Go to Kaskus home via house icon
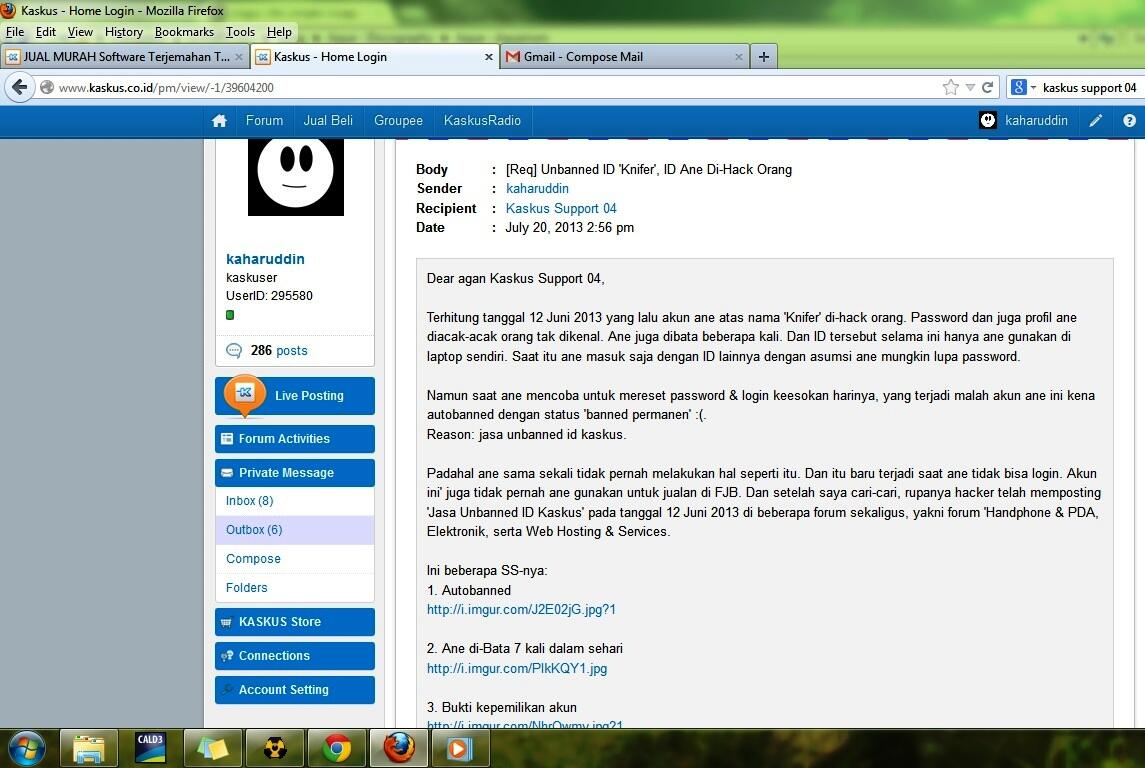1145x768 pixels. [219, 121]
